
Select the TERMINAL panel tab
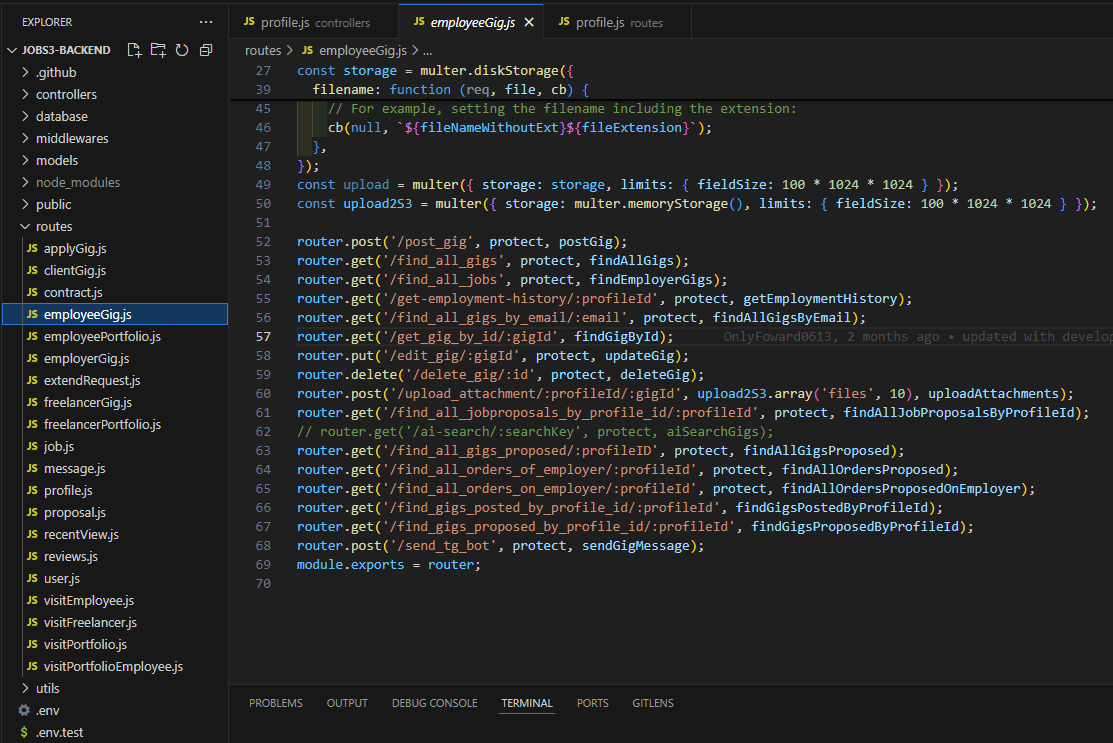click(527, 703)
